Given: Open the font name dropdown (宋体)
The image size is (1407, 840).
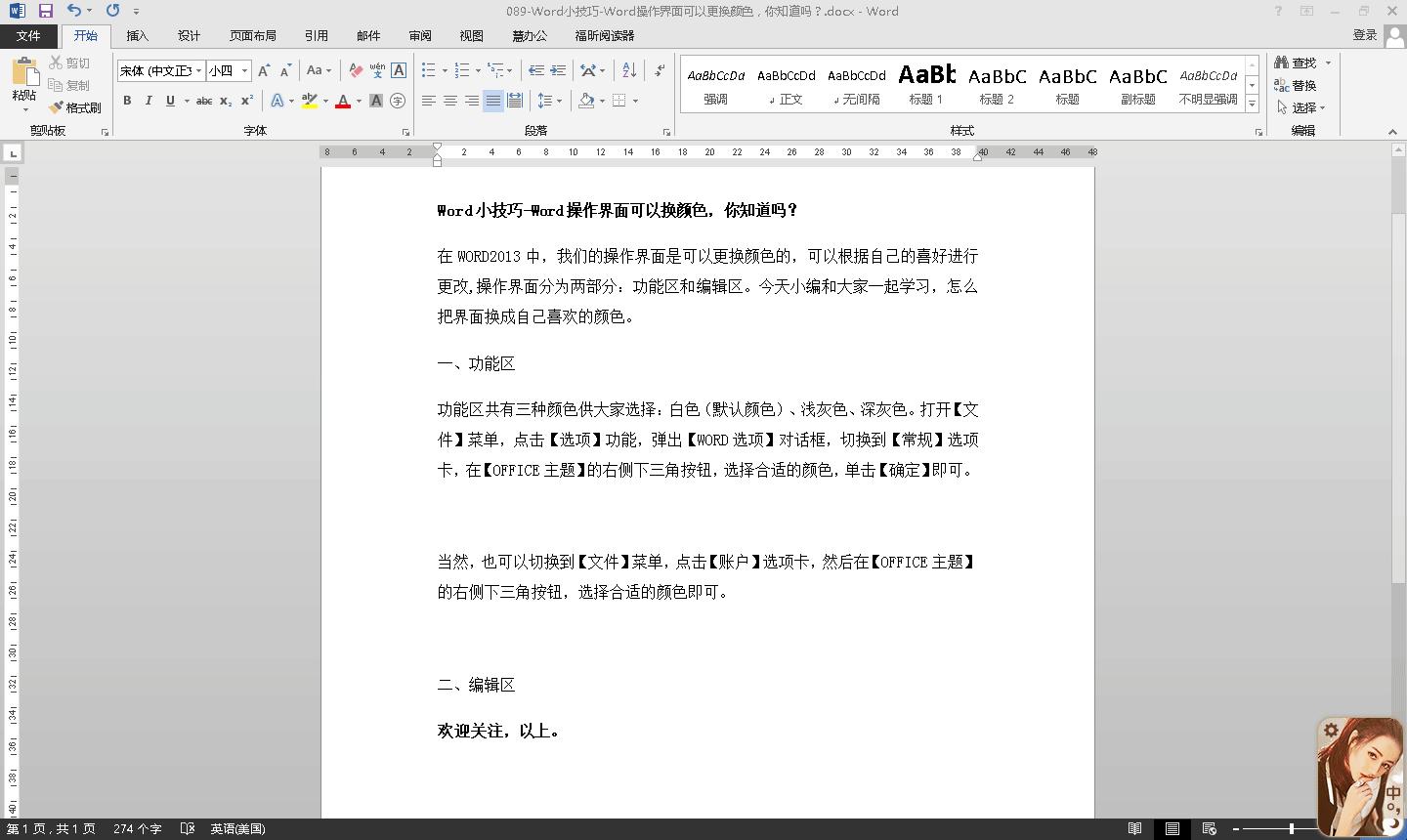Looking at the screenshot, I should pos(198,70).
